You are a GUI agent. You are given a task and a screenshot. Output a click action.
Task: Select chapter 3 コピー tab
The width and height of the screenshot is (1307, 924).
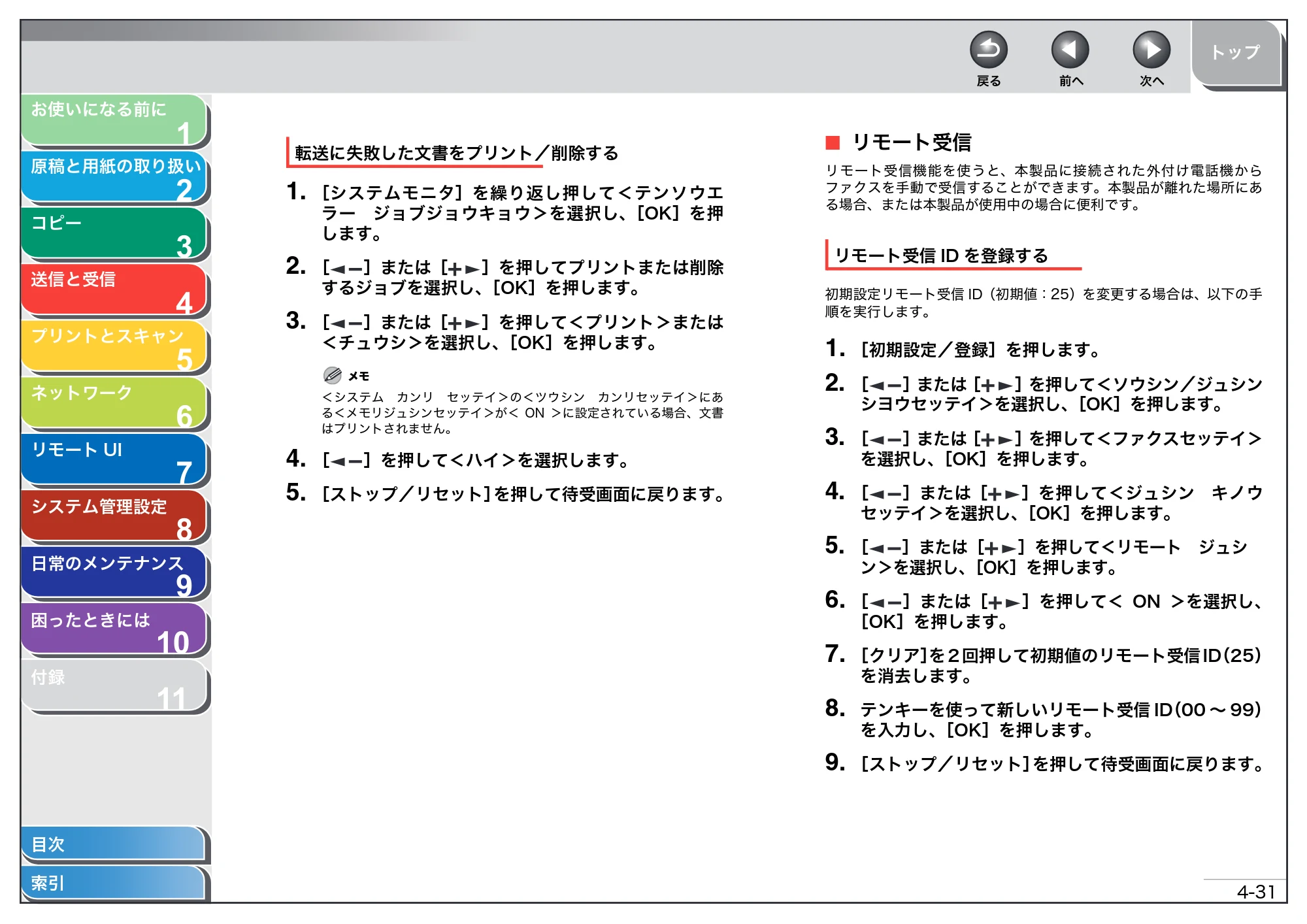point(115,233)
